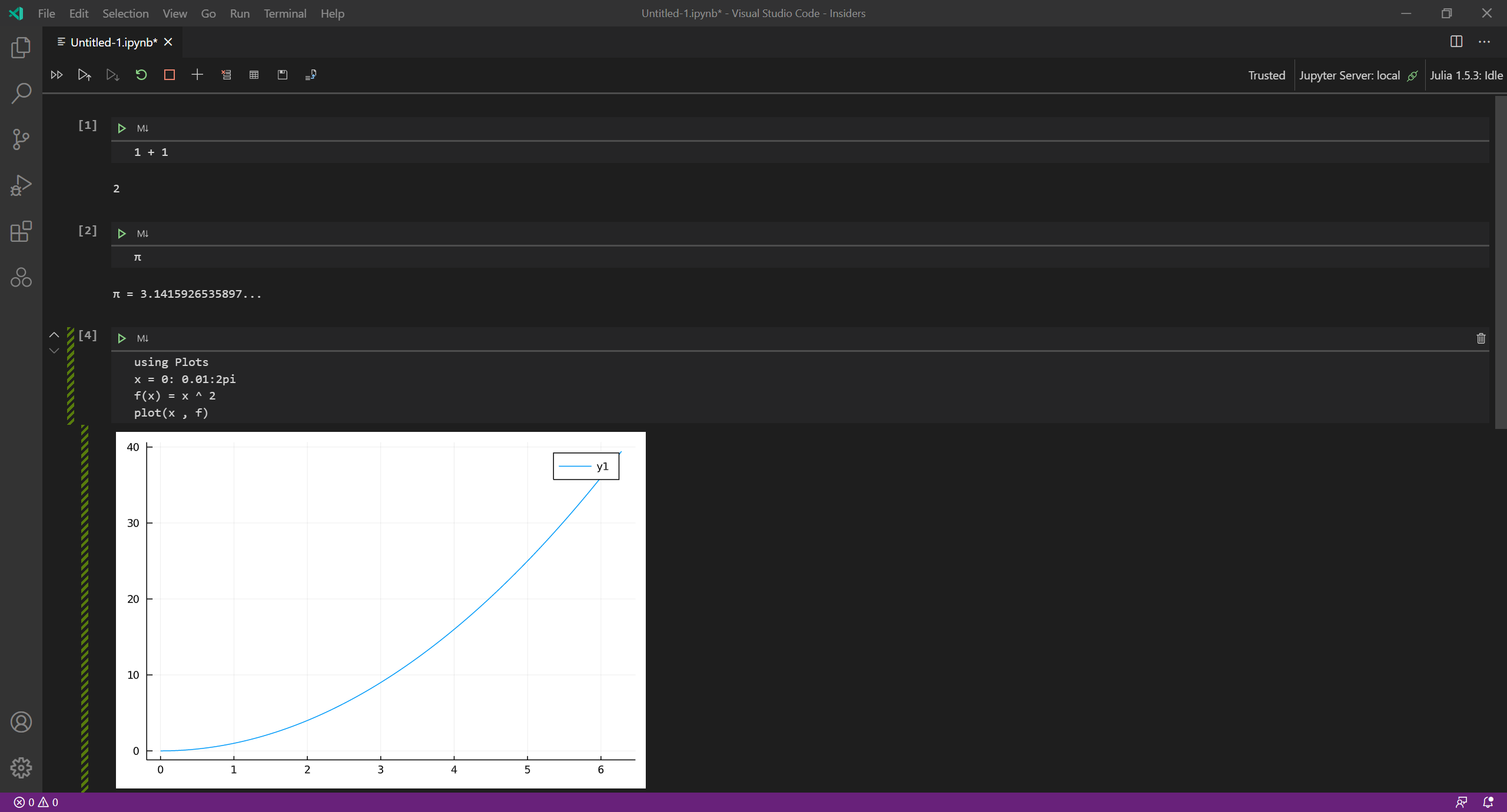This screenshot has width=1507, height=812.
Task: Restart the Jupyter kernel
Action: tap(141, 75)
